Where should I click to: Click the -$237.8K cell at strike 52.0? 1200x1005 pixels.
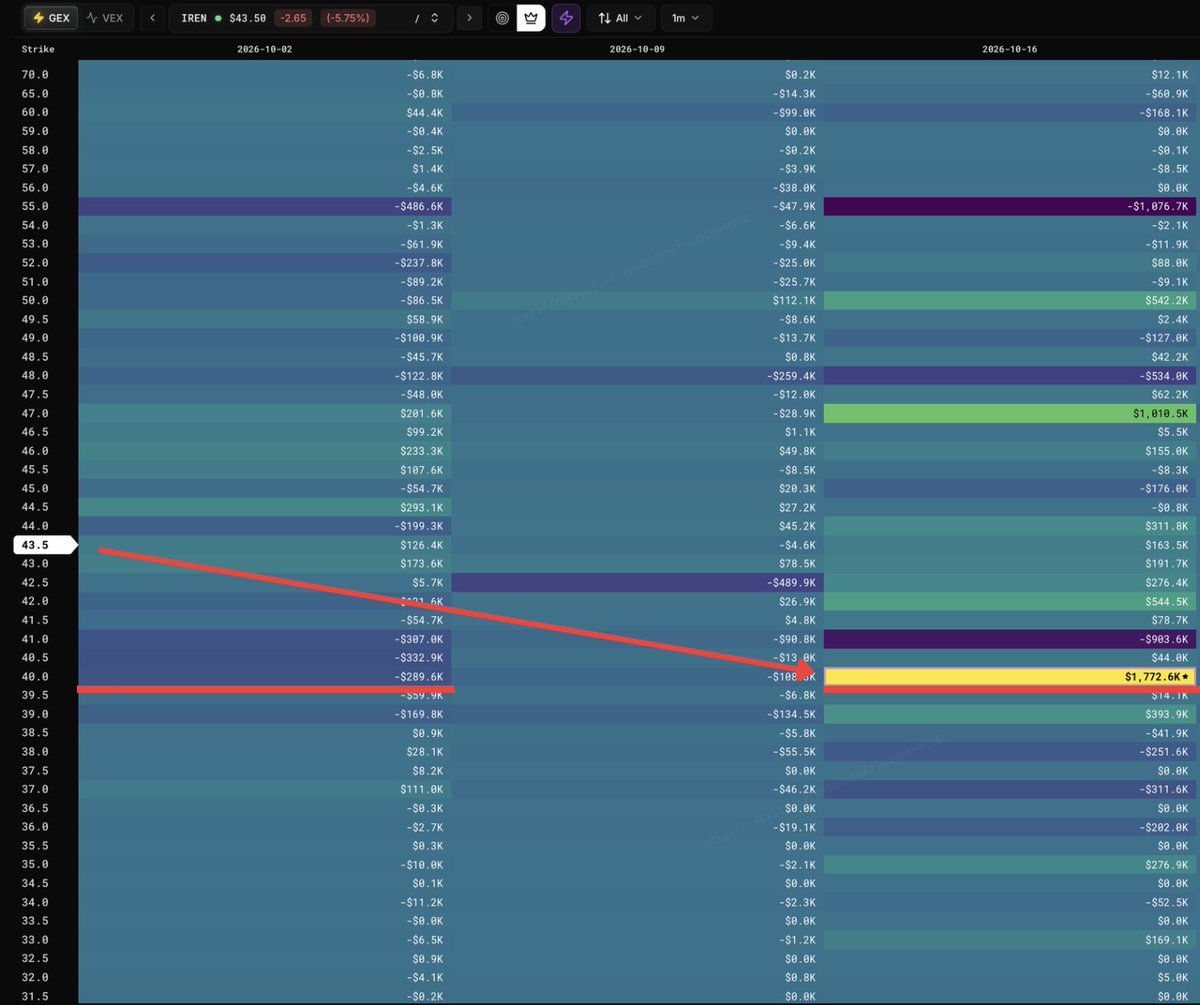265,263
